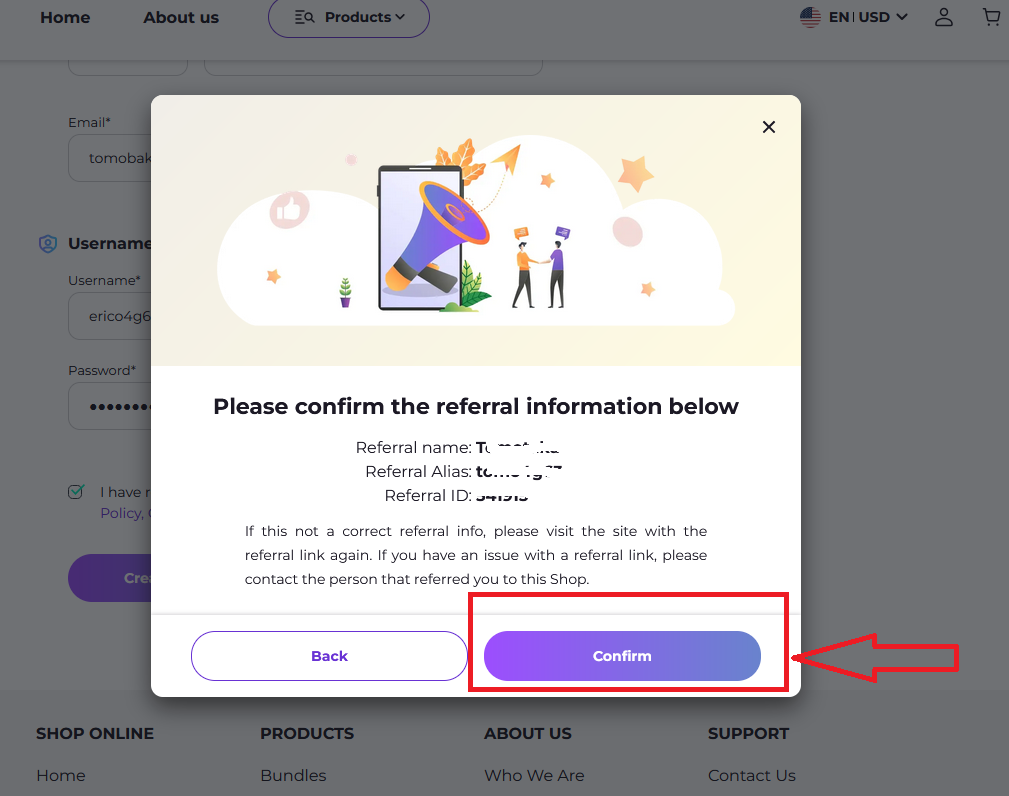Select the Username input field
The image size is (1009, 796).
pos(110,317)
